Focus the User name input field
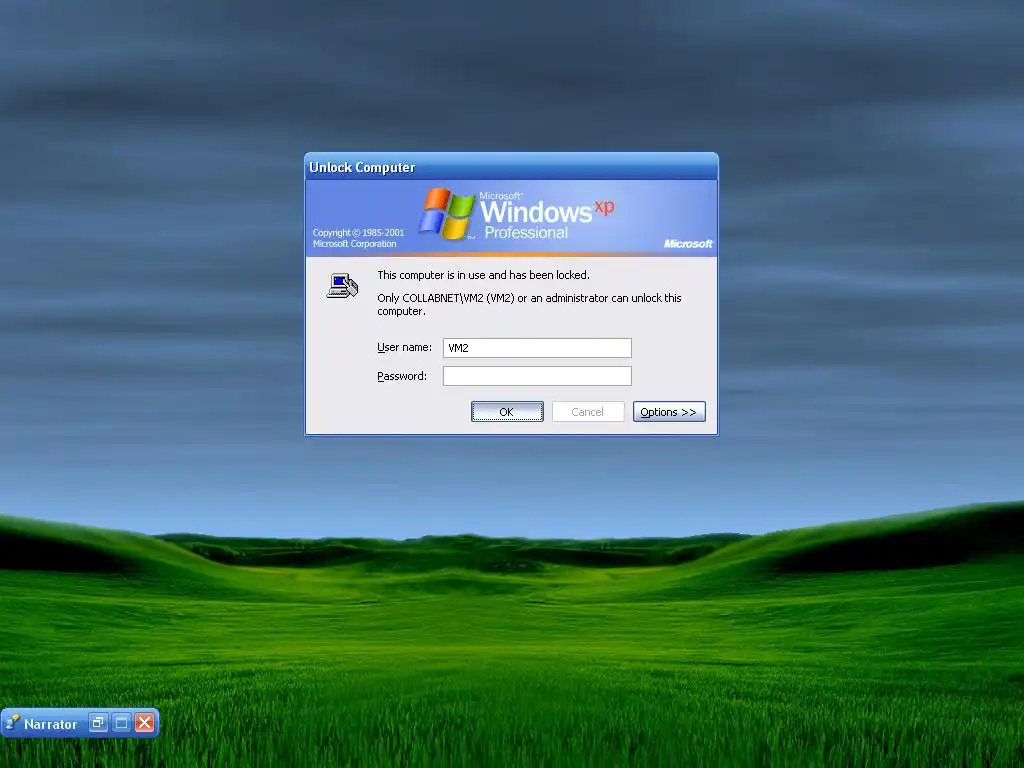The height and width of the screenshot is (768, 1024). [537, 347]
